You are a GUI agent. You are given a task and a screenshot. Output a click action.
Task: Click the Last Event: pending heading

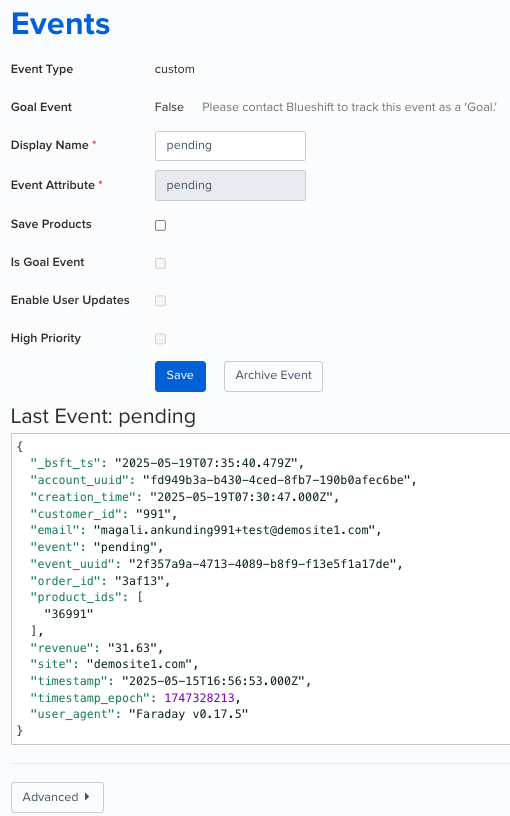[x=103, y=416]
